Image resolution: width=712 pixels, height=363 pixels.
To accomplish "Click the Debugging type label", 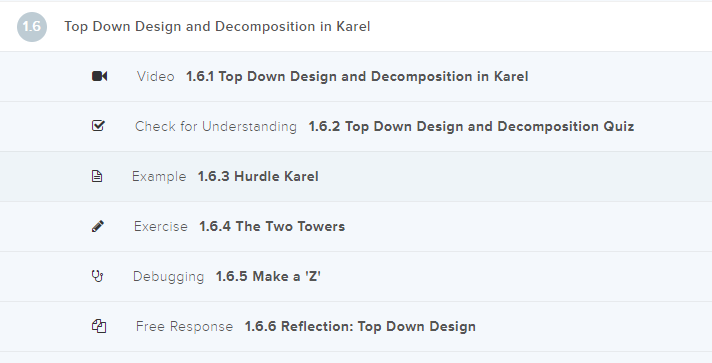I will point(168,276).
